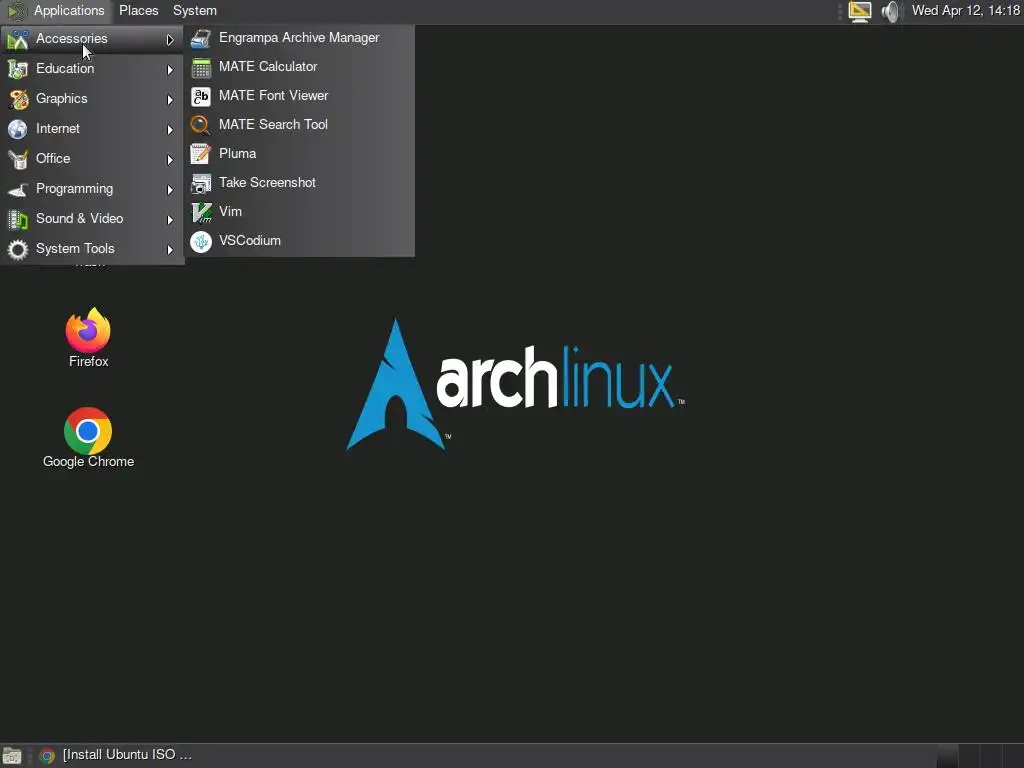Click the Take Screenshot camera icon
Image resolution: width=1024 pixels, height=768 pixels.
click(200, 184)
